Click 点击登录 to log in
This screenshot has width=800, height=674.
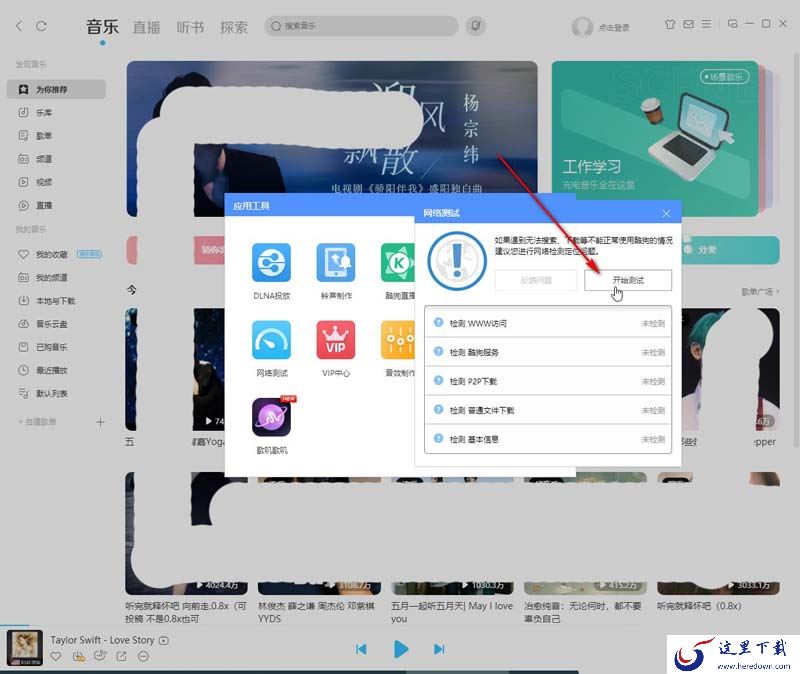coord(614,28)
